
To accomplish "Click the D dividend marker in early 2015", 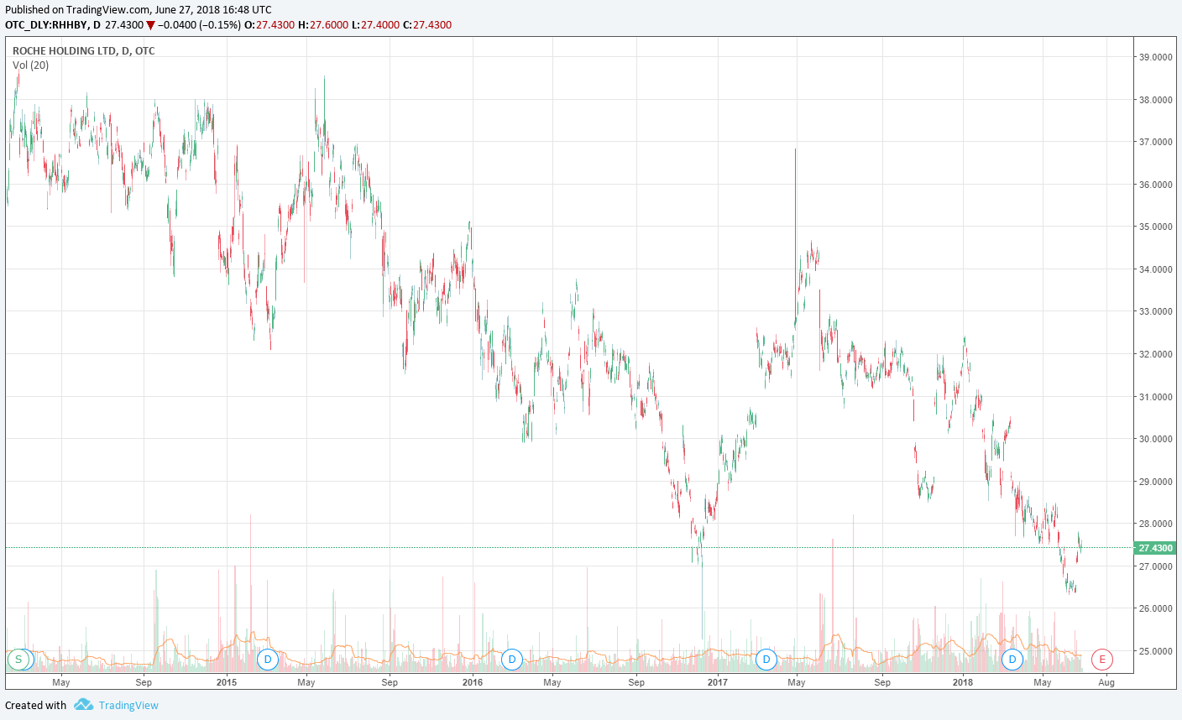I will (267, 659).
